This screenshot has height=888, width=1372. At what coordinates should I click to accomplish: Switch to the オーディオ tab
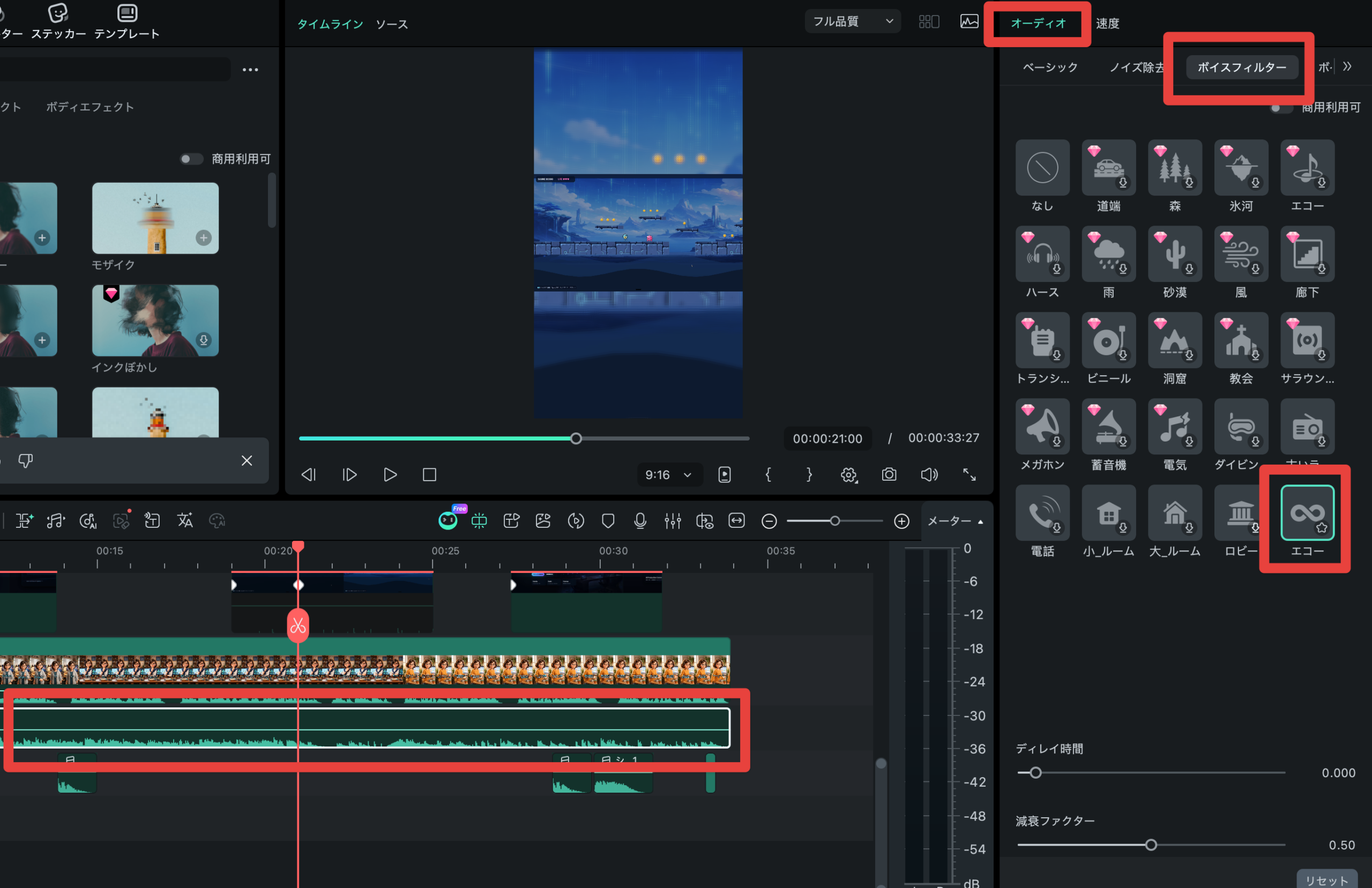pos(1038,23)
